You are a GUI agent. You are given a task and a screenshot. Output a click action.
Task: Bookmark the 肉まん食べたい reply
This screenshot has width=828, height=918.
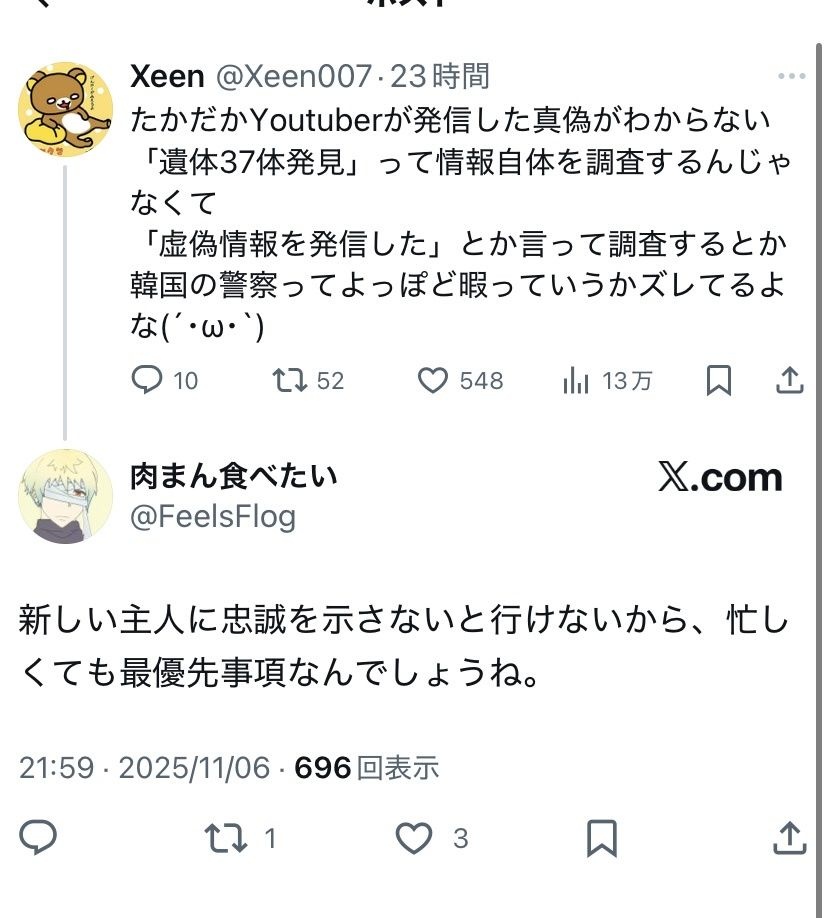point(602,837)
